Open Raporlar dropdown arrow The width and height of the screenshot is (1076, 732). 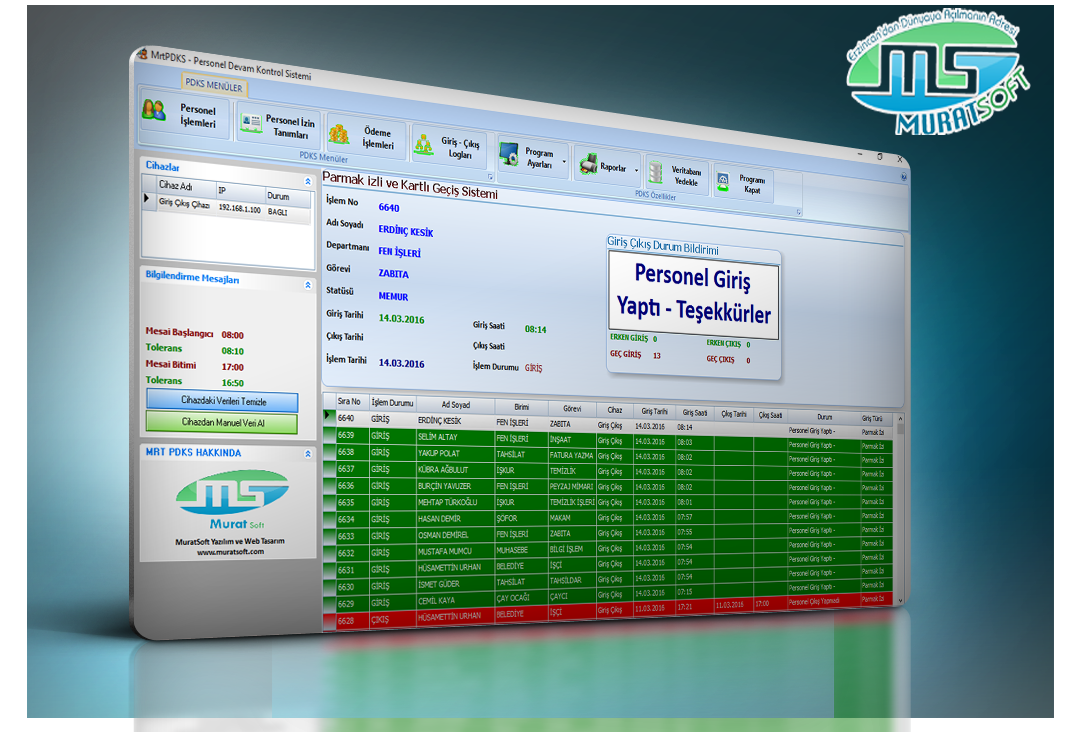(636, 170)
